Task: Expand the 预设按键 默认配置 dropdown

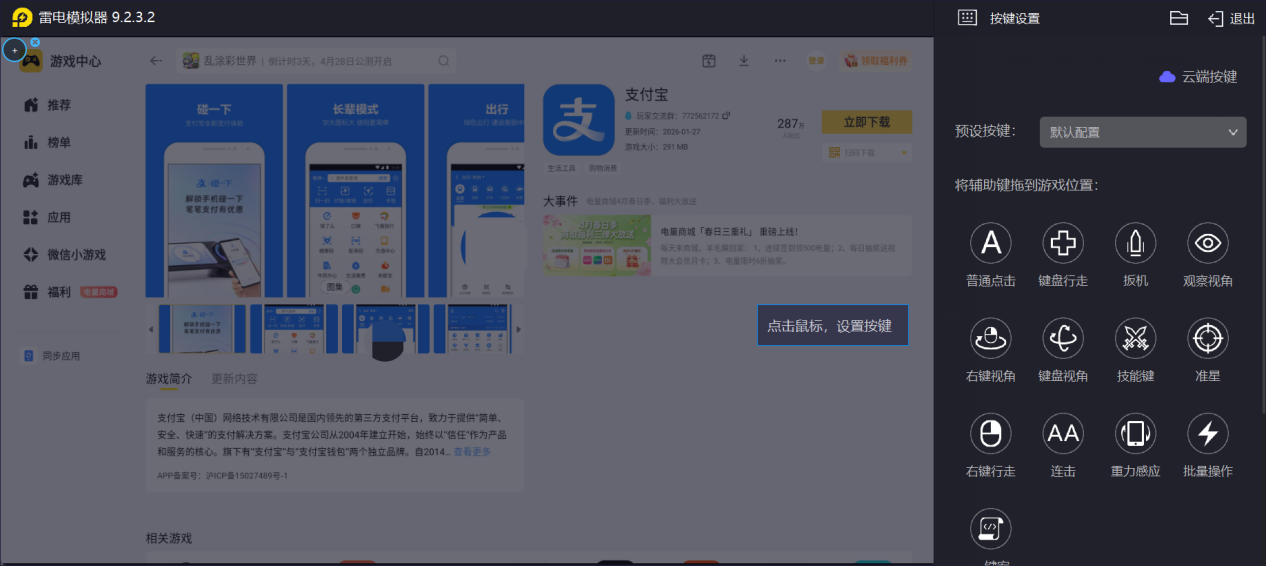Action: 1143,132
